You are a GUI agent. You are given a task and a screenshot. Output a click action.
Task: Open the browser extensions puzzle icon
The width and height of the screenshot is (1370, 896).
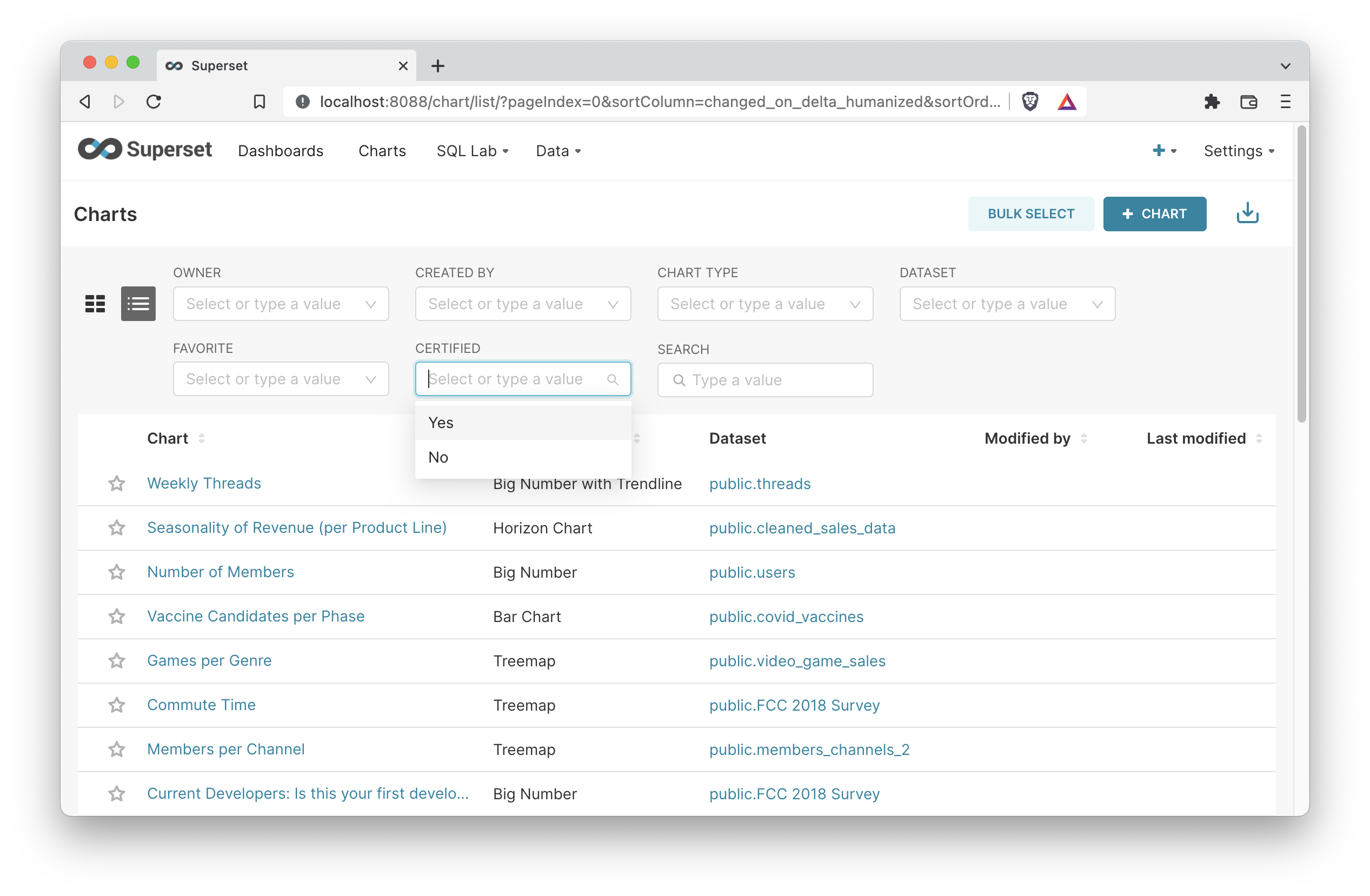coord(1212,101)
